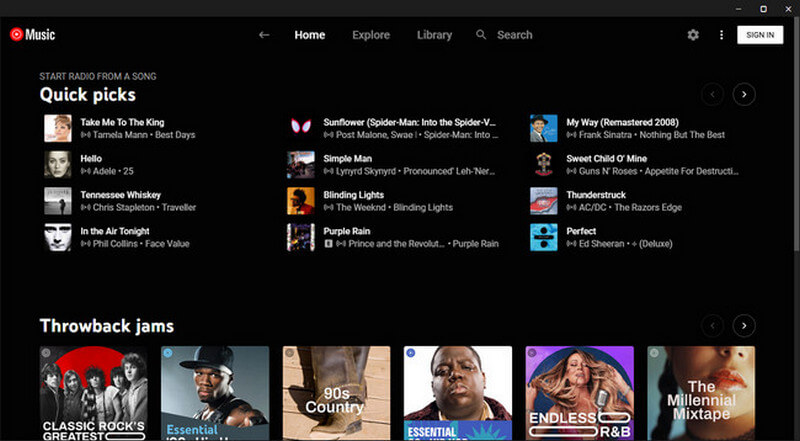The width and height of the screenshot is (800, 441).
Task: Click the SIGN IN button
Action: (760, 35)
